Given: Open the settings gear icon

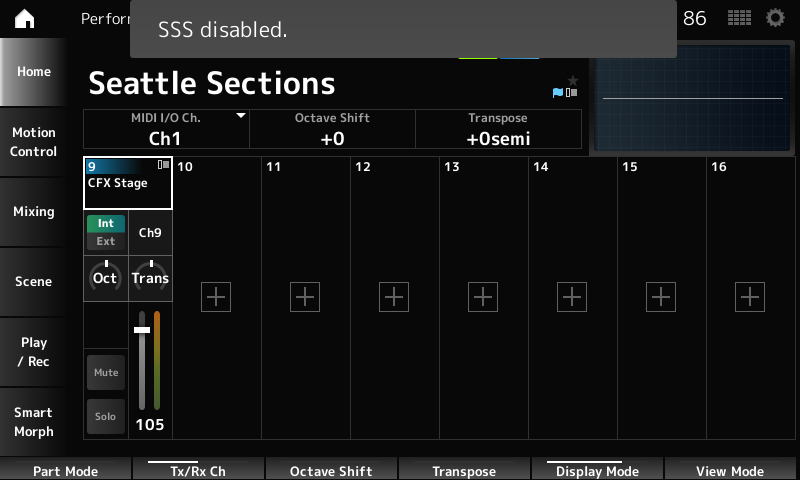Looking at the screenshot, I should (775, 18).
